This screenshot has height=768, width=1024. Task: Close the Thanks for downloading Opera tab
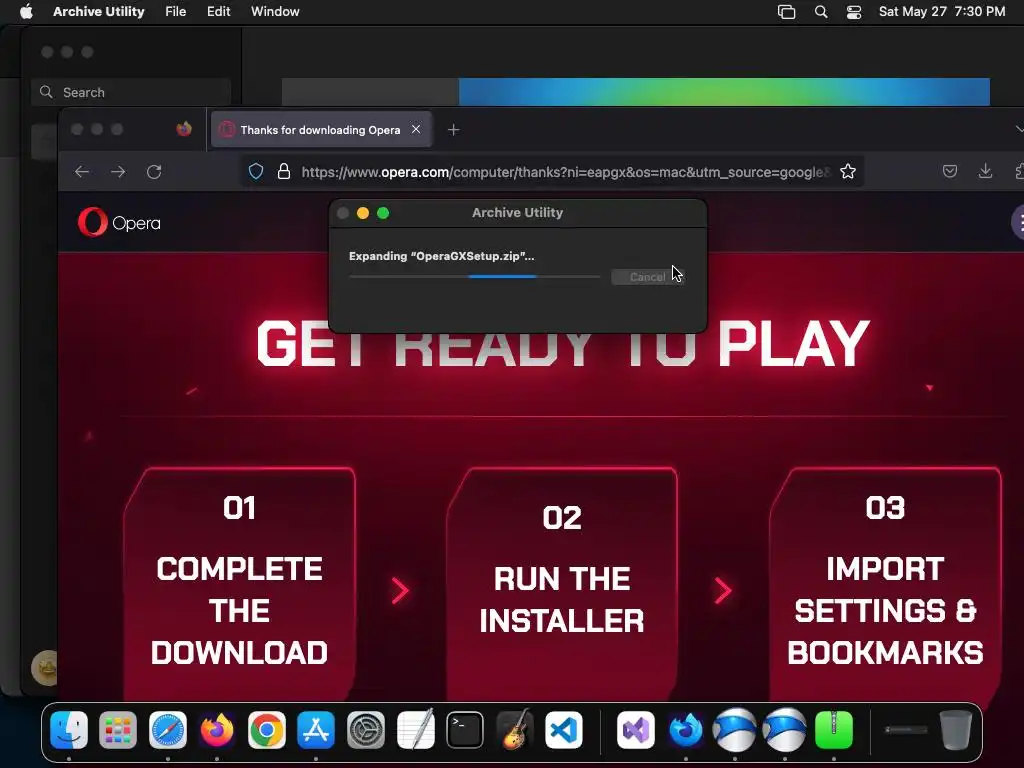(x=416, y=129)
